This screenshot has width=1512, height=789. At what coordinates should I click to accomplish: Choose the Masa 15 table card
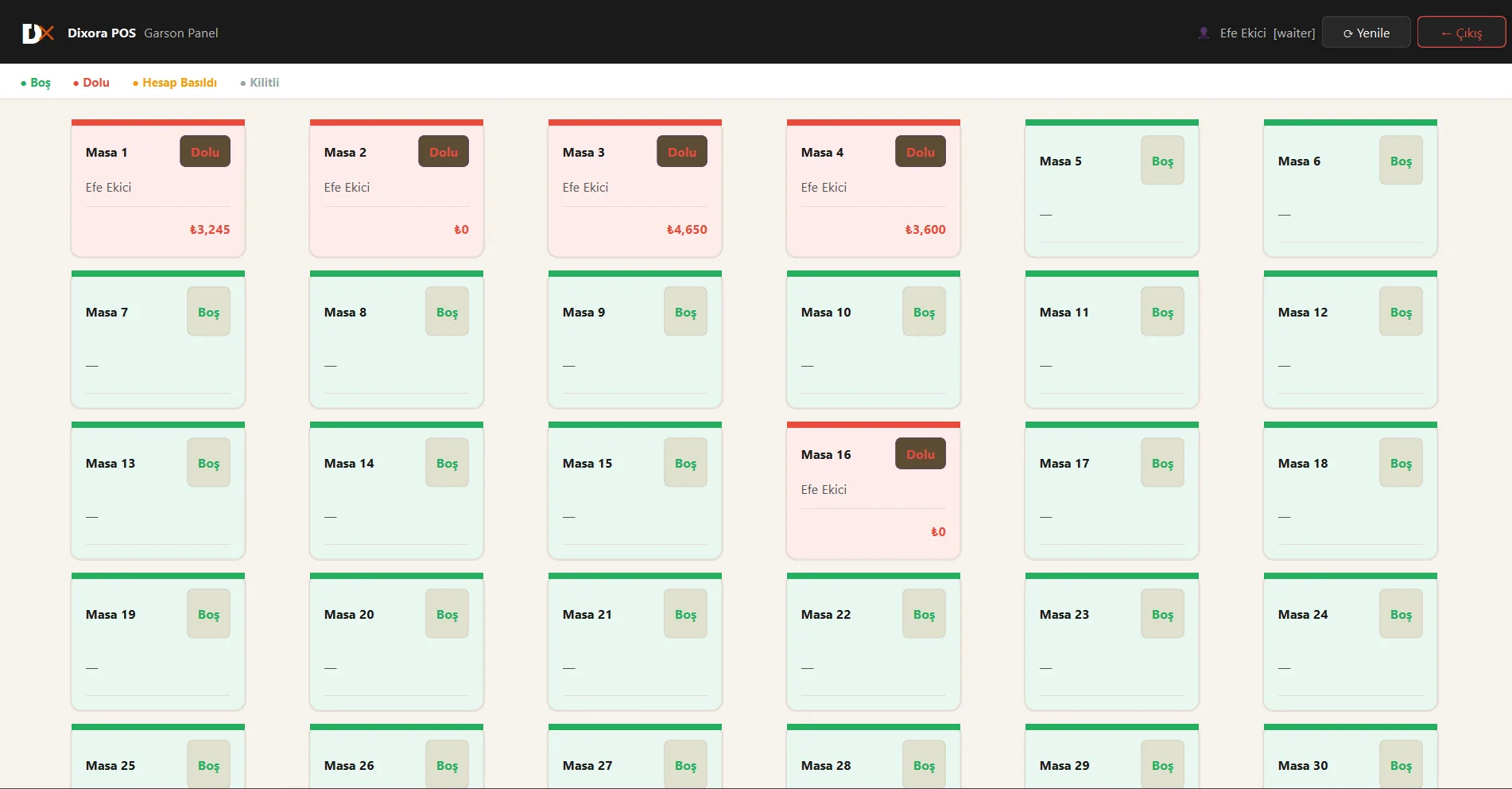tap(635, 491)
